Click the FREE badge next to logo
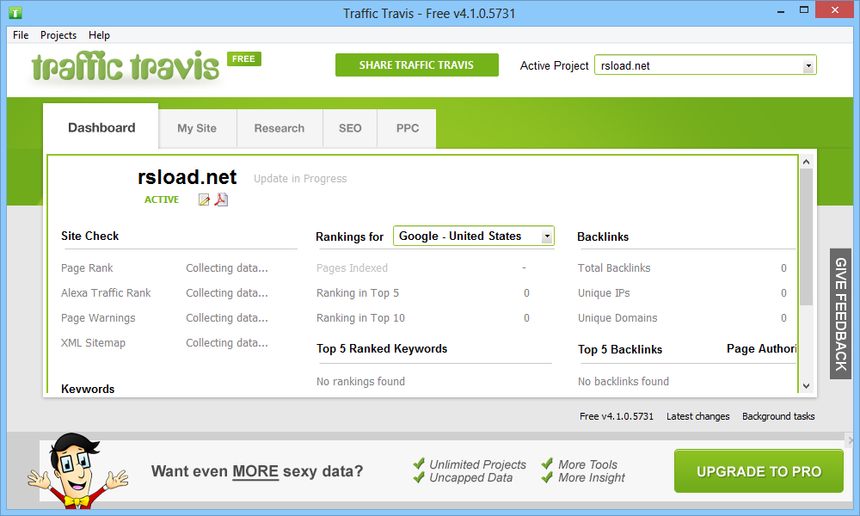The height and width of the screenshot is (516, 860). click(244, 59)
